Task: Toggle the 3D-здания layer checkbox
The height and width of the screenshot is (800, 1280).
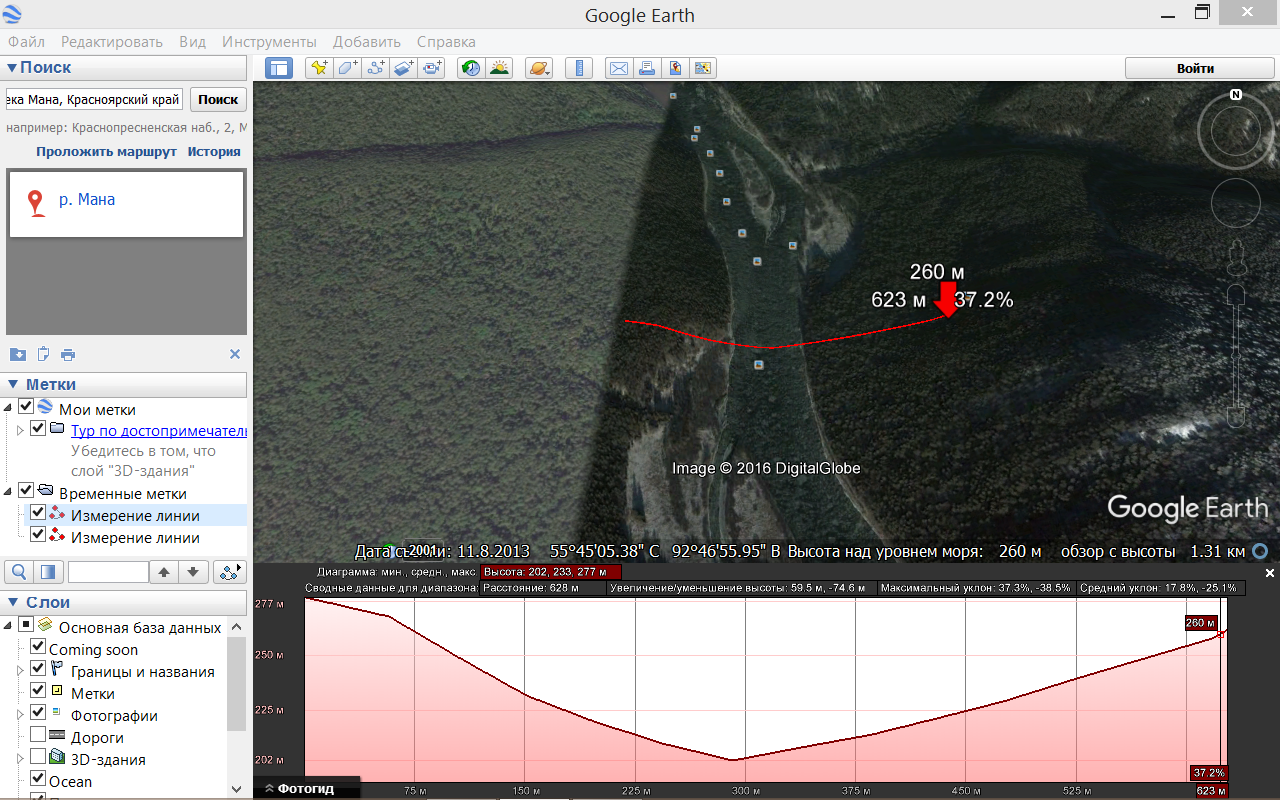Action: (38, 757)
